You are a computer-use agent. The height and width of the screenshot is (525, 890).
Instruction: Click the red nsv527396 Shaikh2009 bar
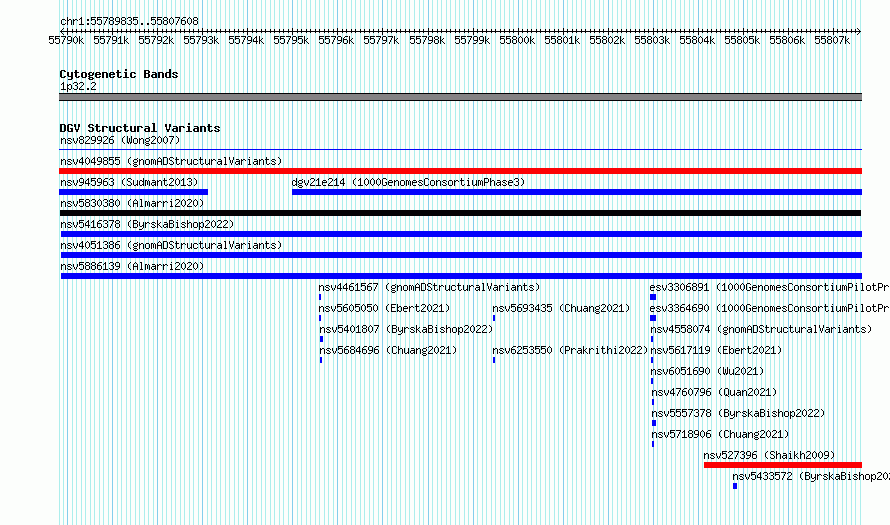tap(783, 465)
